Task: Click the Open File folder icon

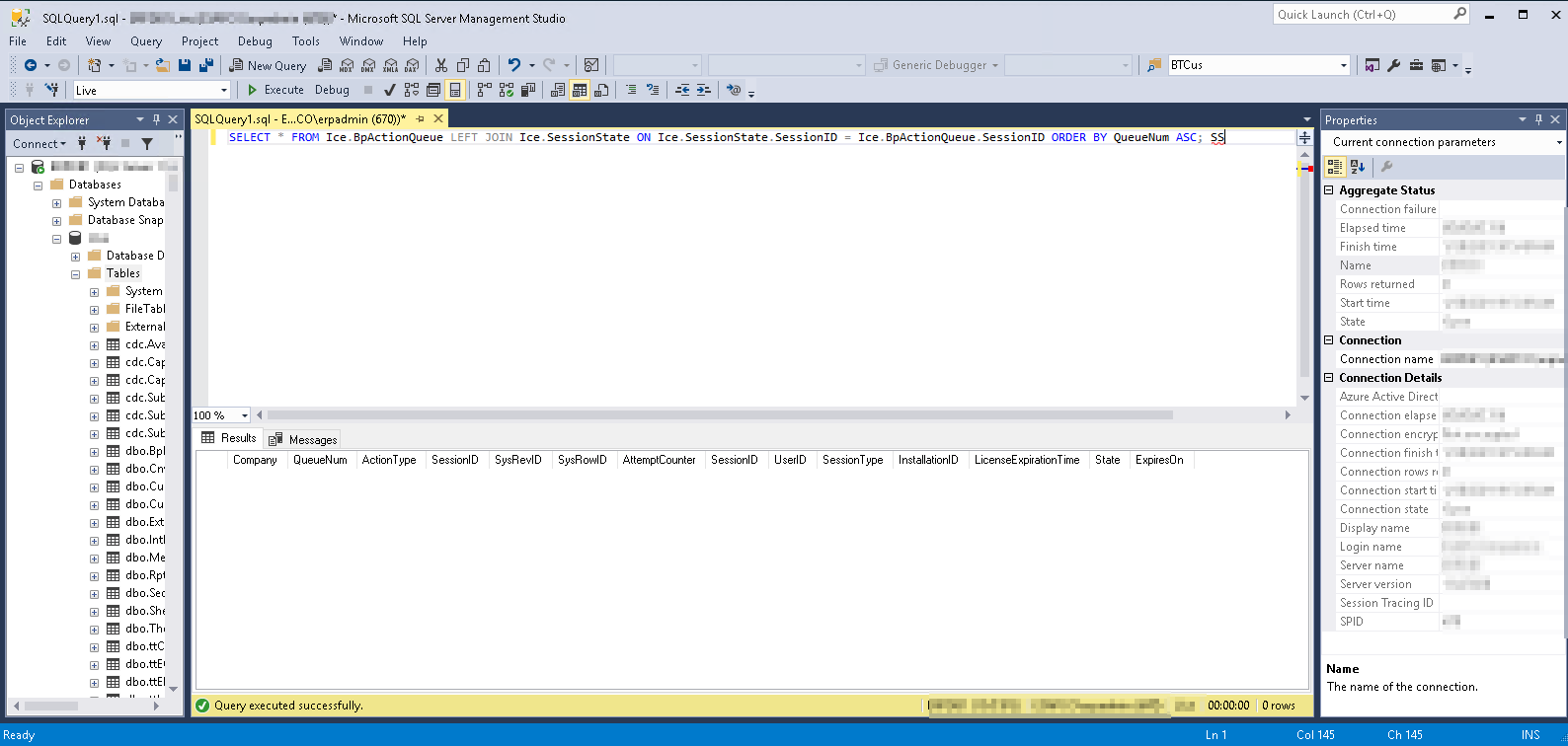Action: (162, 65)
